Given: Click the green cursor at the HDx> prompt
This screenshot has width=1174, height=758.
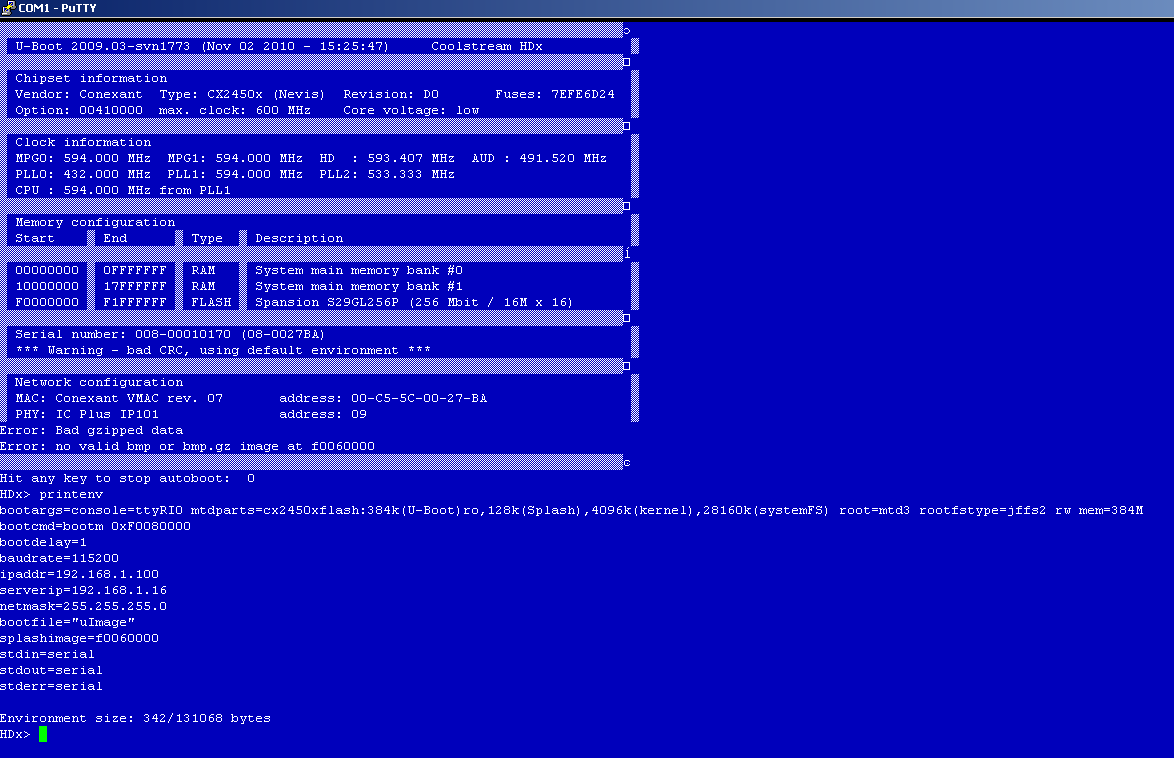Looking at the screenshot, I should coord(43,735).
